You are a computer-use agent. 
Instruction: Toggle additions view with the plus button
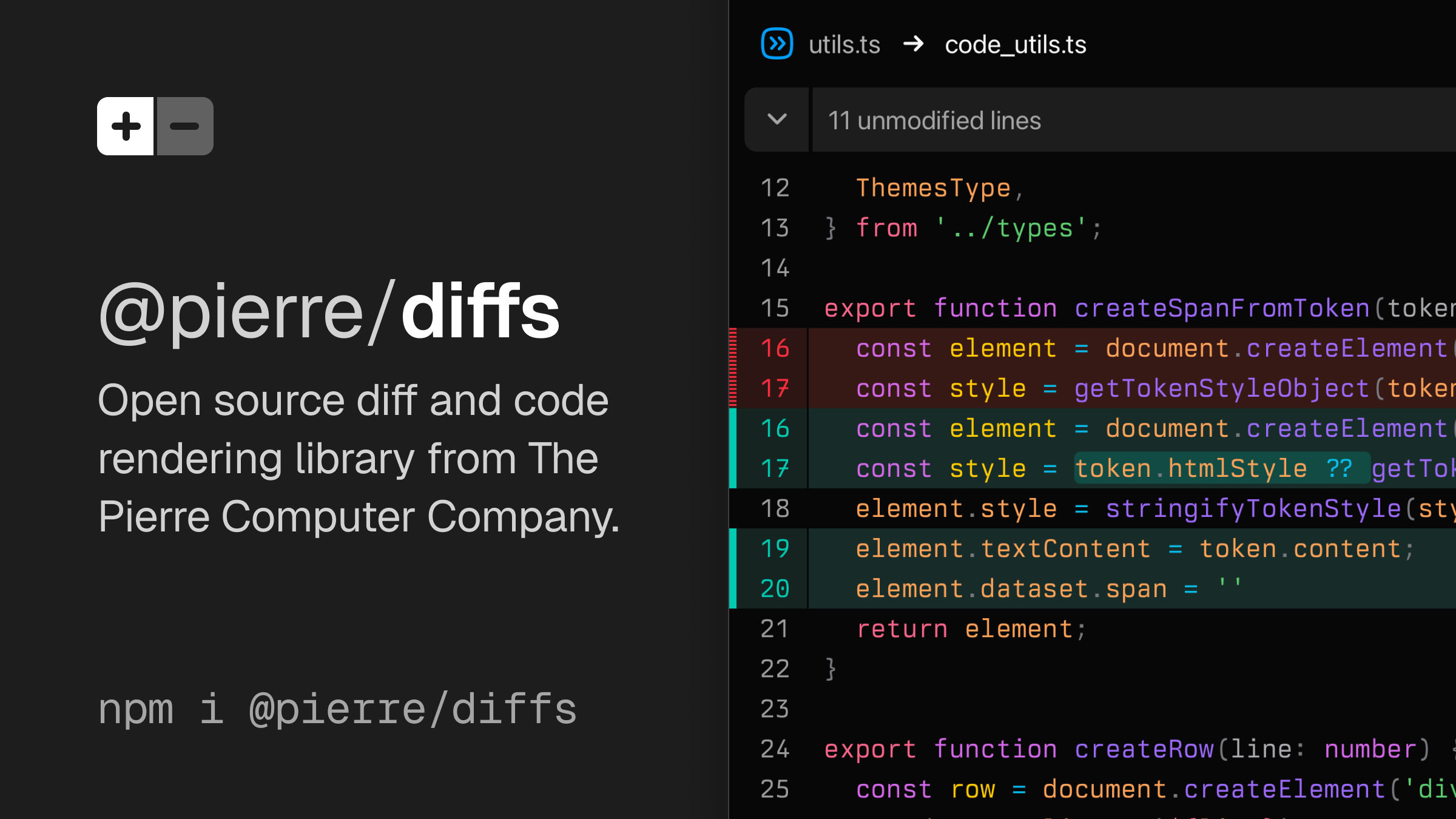tap(125, 126)
